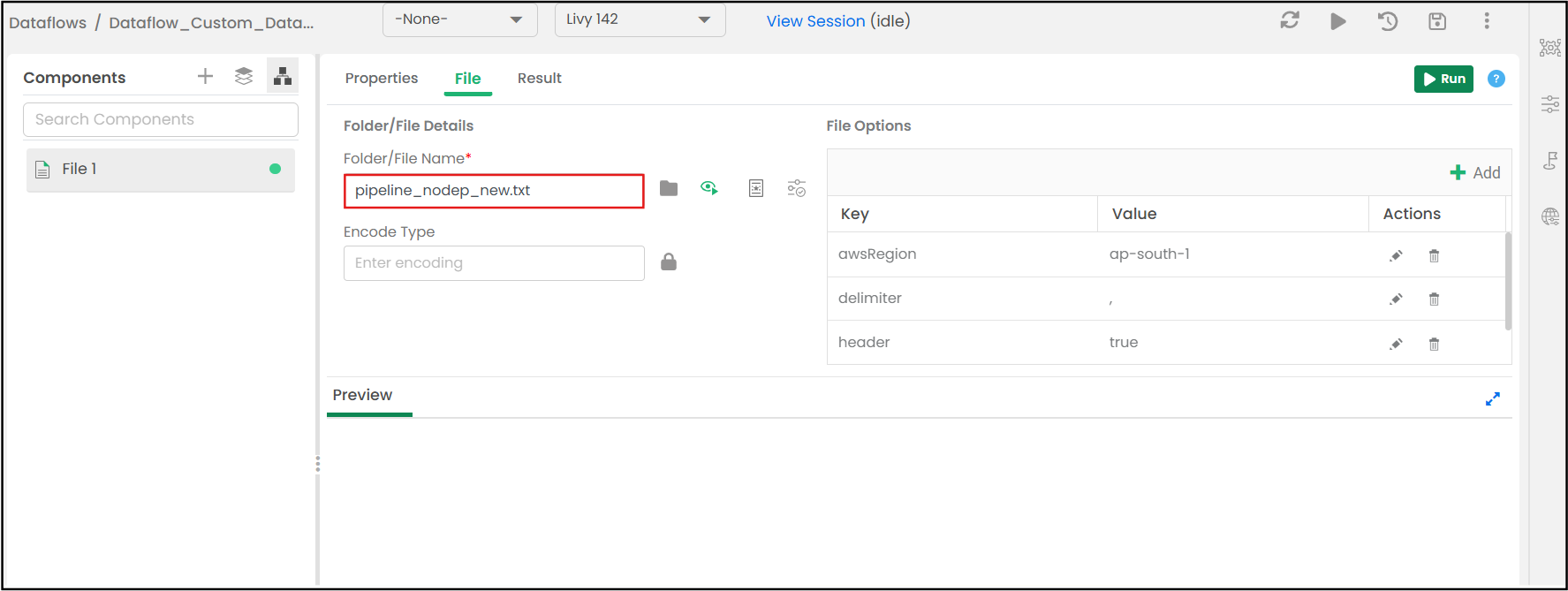
Task: Edit the delimiter file option
Action: (1396, 299)
